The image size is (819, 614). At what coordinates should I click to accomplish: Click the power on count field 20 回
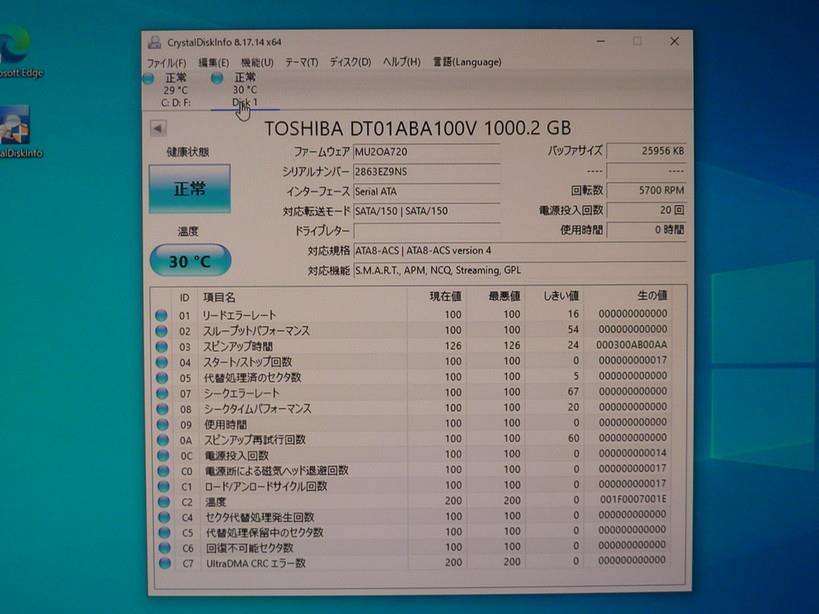646,210
